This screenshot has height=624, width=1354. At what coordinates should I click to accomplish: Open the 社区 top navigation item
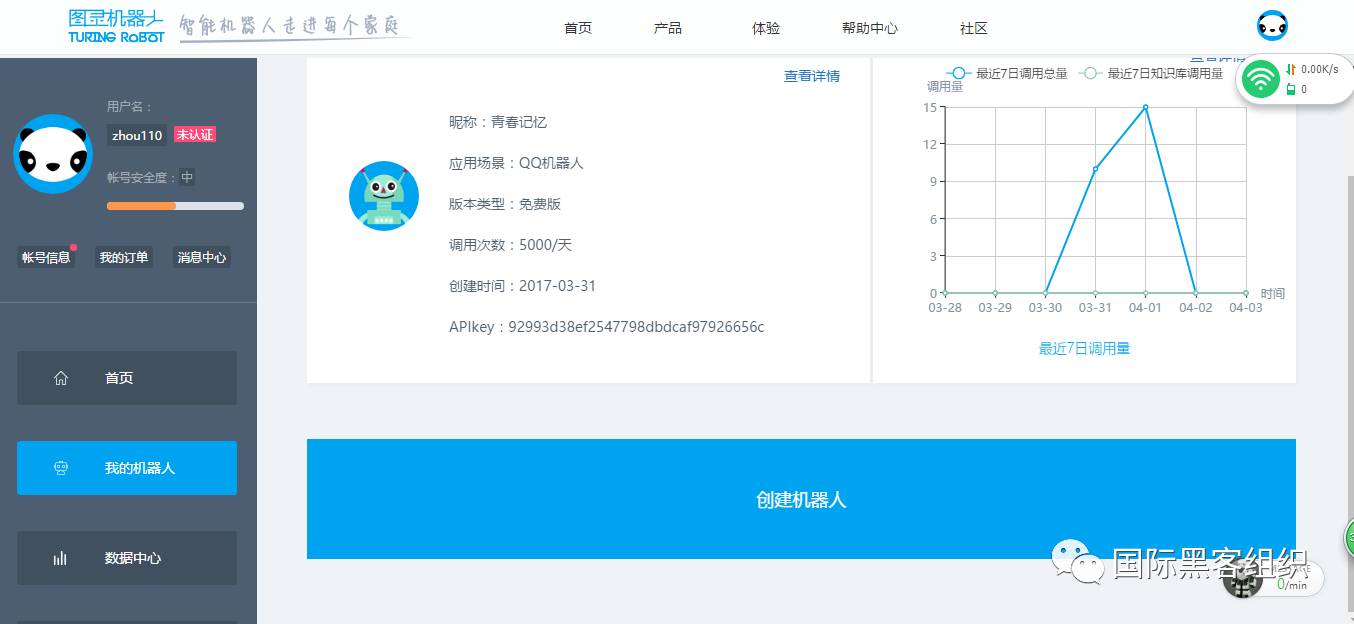click(974, 28)
